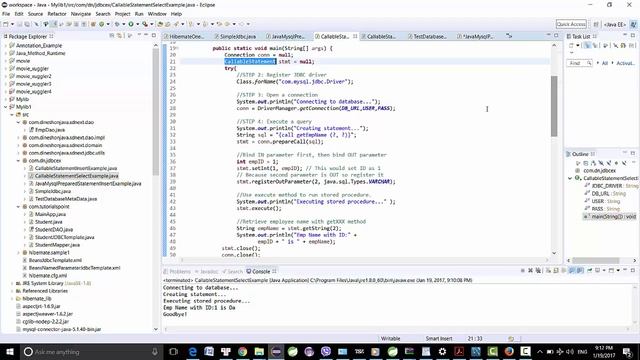
Task: Click the Outline horizontal scrollbar thumb
Action: click(596, 260)
